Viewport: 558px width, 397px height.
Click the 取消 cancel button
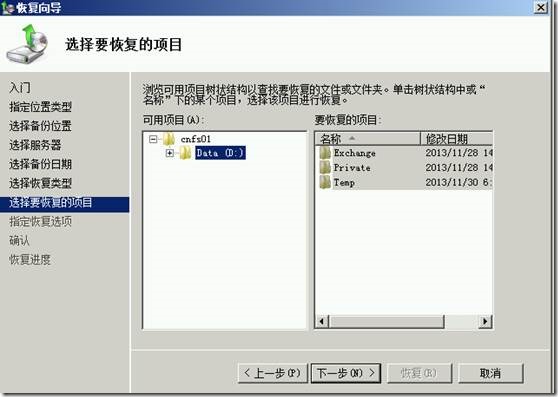491,373
